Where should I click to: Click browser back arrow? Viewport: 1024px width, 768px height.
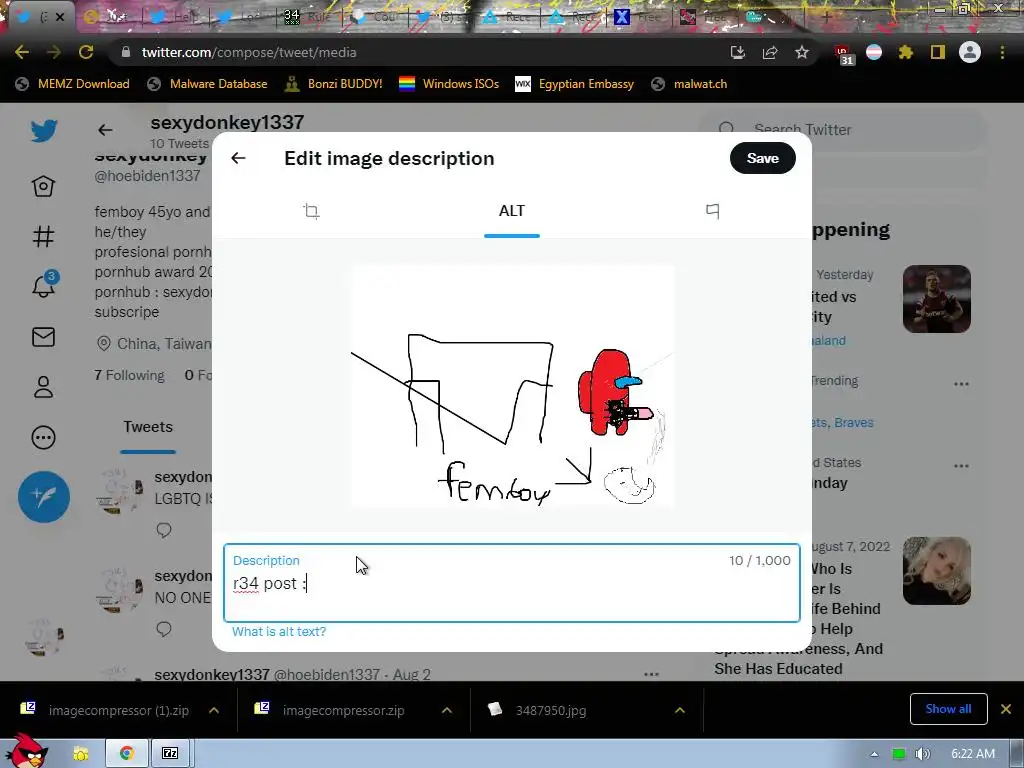(22, 52)
